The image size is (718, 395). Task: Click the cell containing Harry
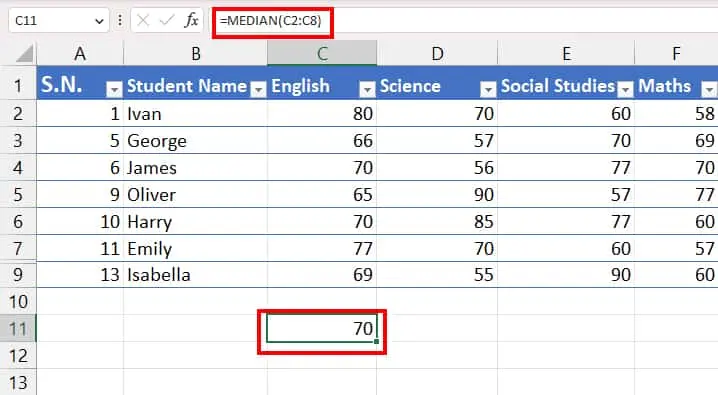pyautogui.click(x=196, y=222)
